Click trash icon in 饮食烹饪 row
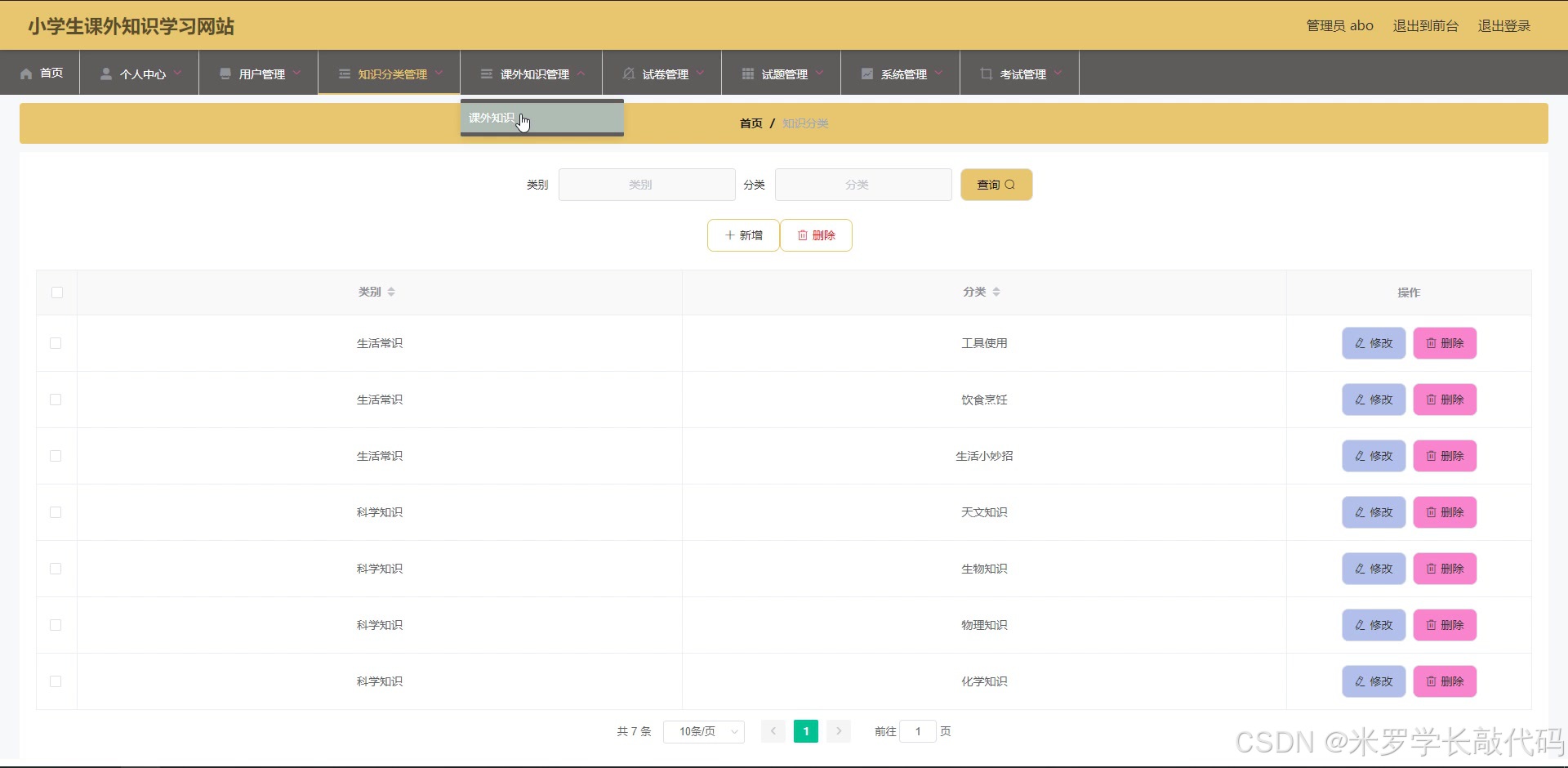The width and height of the screenshot is (1568, 768). (x=1431, y=400)
